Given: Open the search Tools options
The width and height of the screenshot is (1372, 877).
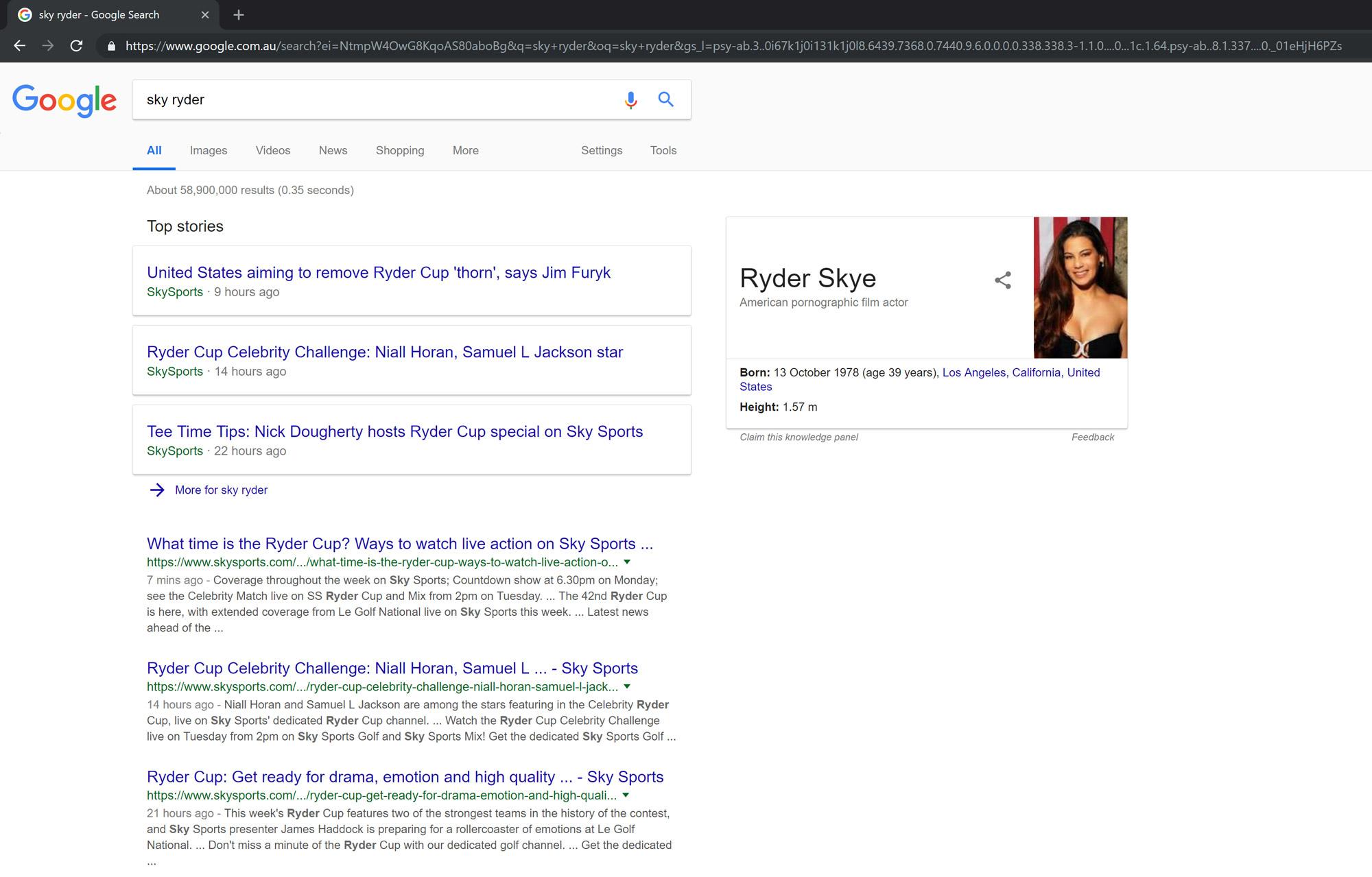Looking at the screenshot, I should 663,150.
